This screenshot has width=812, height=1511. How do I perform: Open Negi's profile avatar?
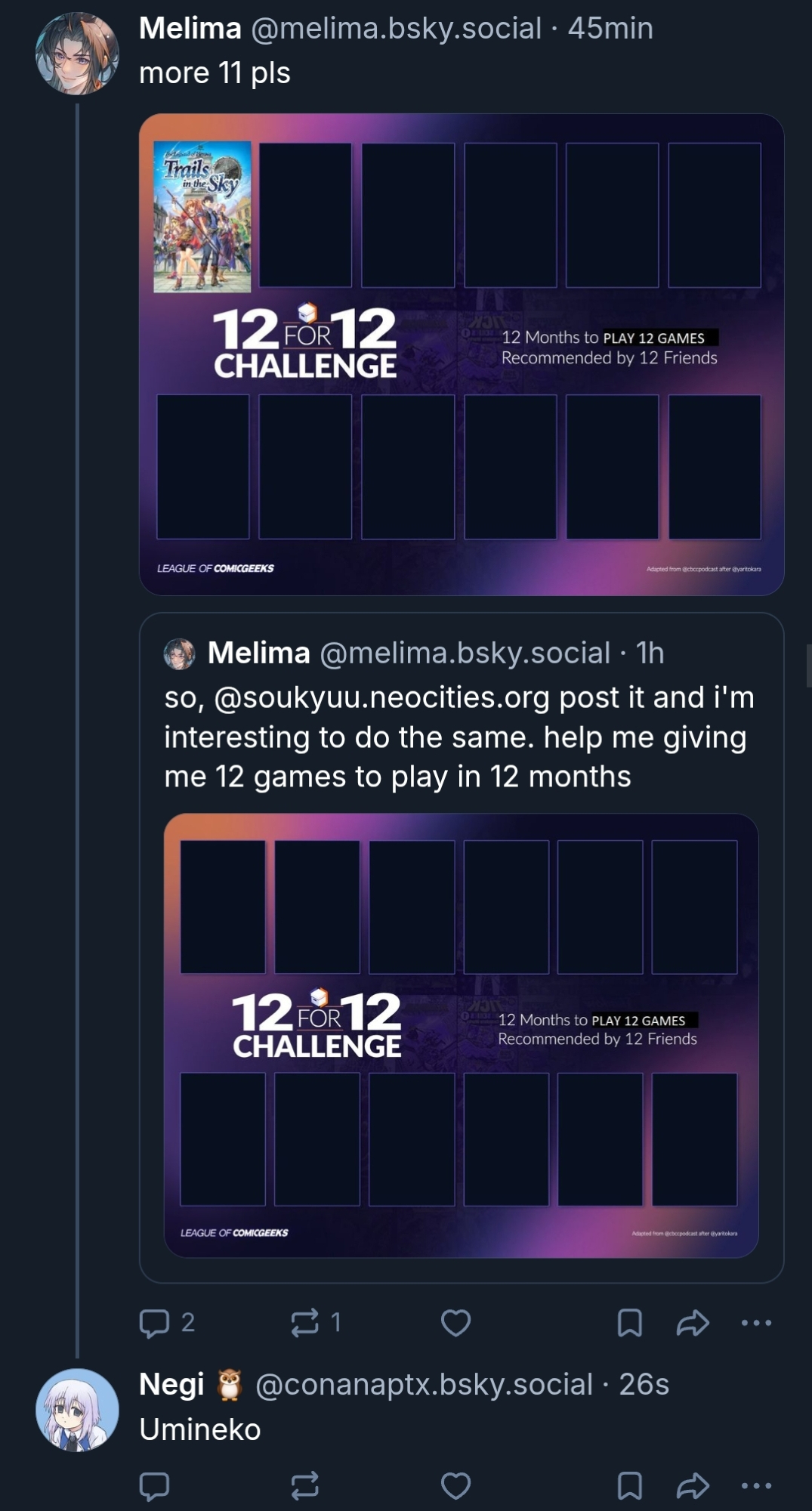point(77,1410)
